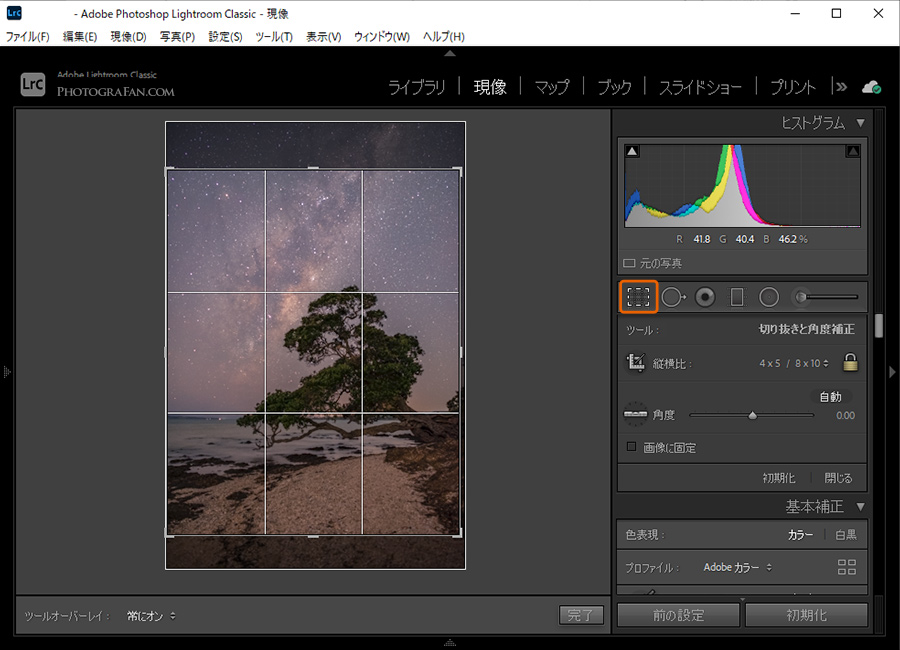Switch to the スライドショー module
900x650 pixels.
click(700, 87)
